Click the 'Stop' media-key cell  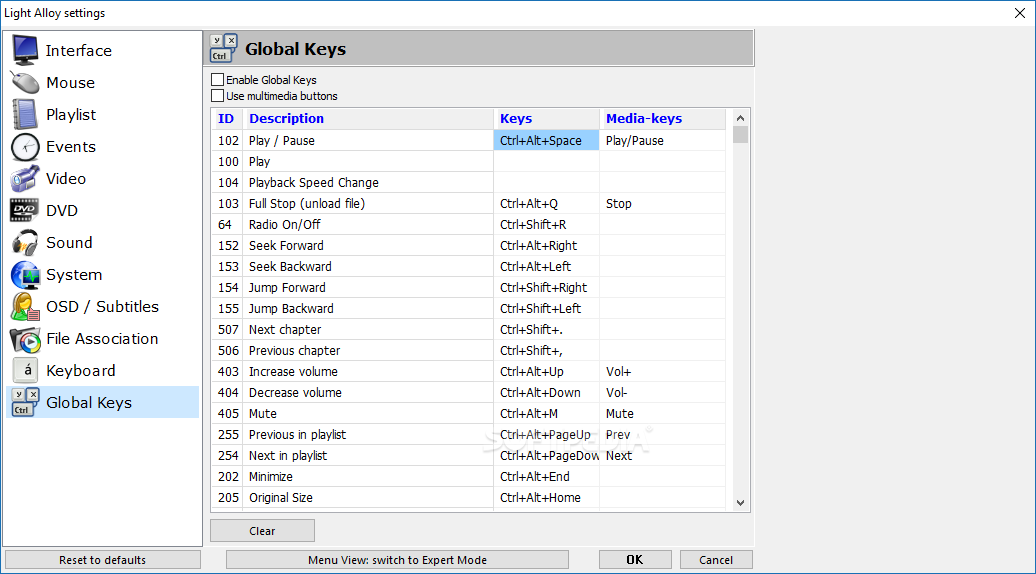click(662, 203)
